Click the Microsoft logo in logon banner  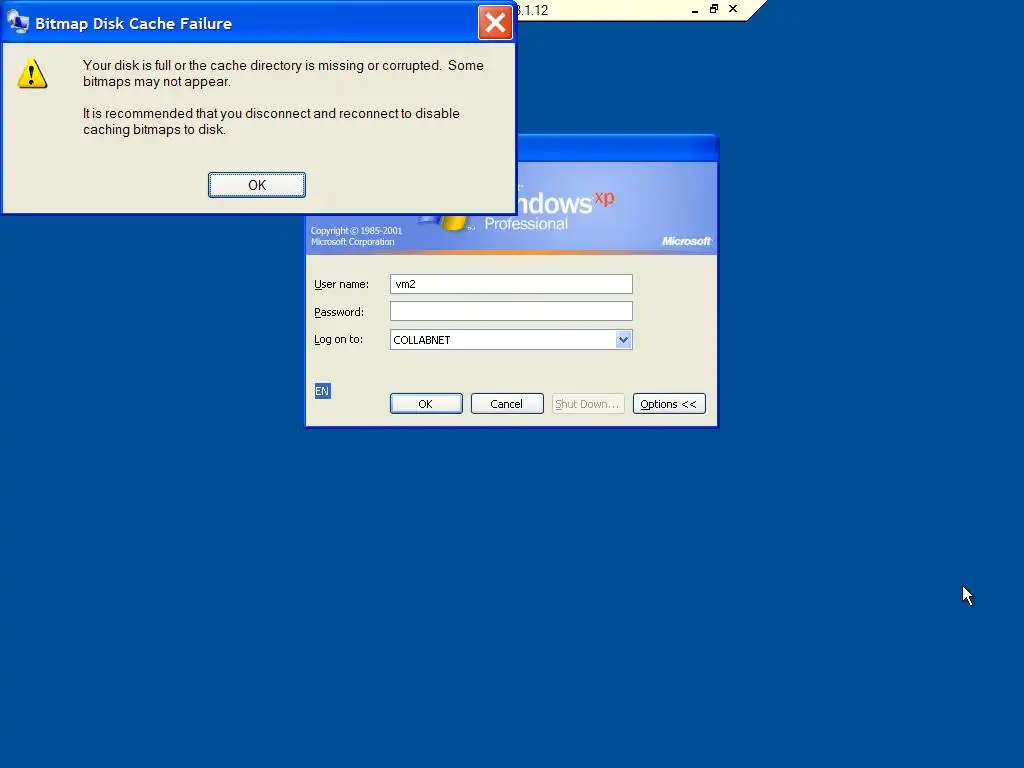coord(686,241)
